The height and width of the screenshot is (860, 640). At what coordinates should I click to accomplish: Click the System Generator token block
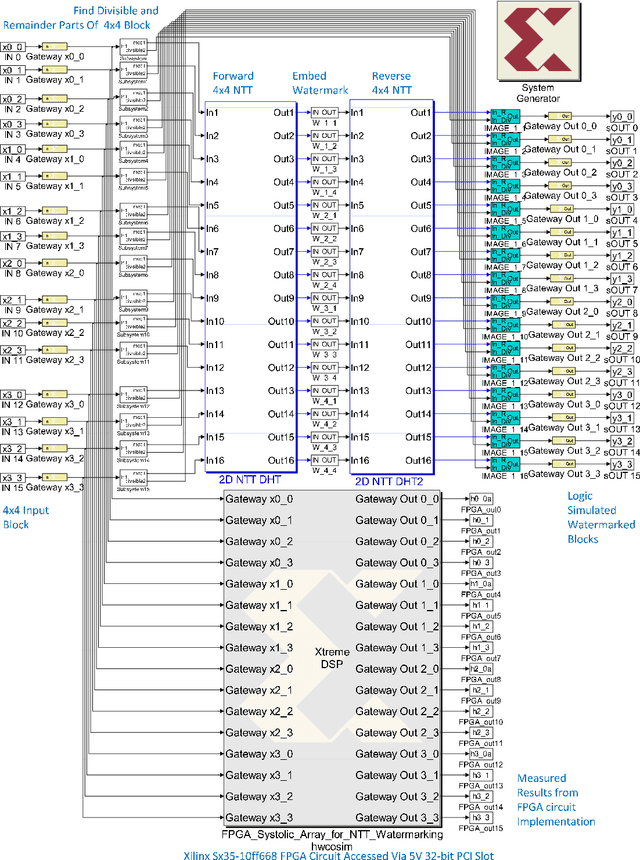point(538,43)
